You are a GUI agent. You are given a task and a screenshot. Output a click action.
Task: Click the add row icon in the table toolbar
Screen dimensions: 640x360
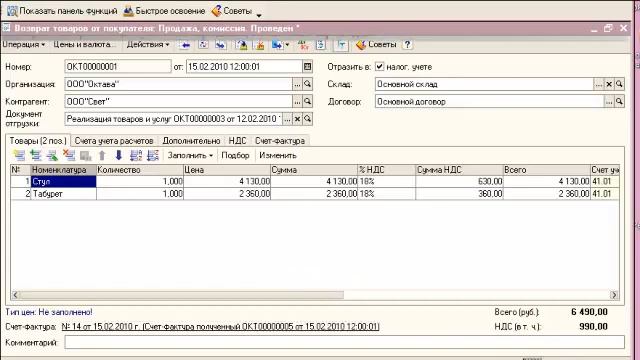tap(19, 155)
